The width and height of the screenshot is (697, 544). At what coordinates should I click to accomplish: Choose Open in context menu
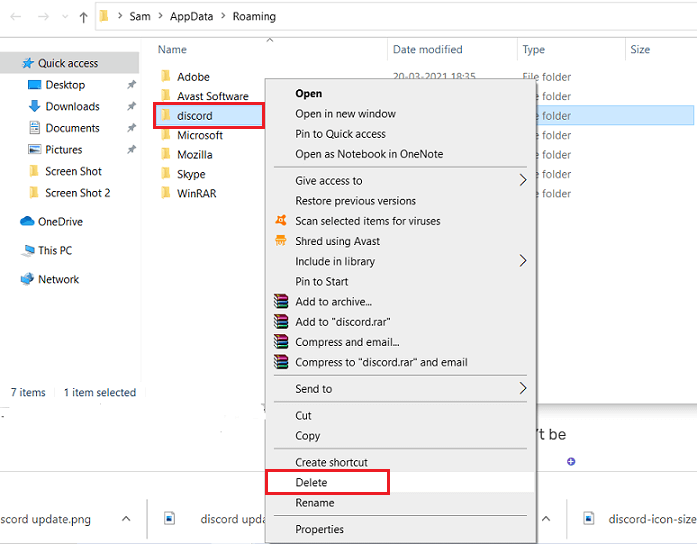[x=308, y=94]
